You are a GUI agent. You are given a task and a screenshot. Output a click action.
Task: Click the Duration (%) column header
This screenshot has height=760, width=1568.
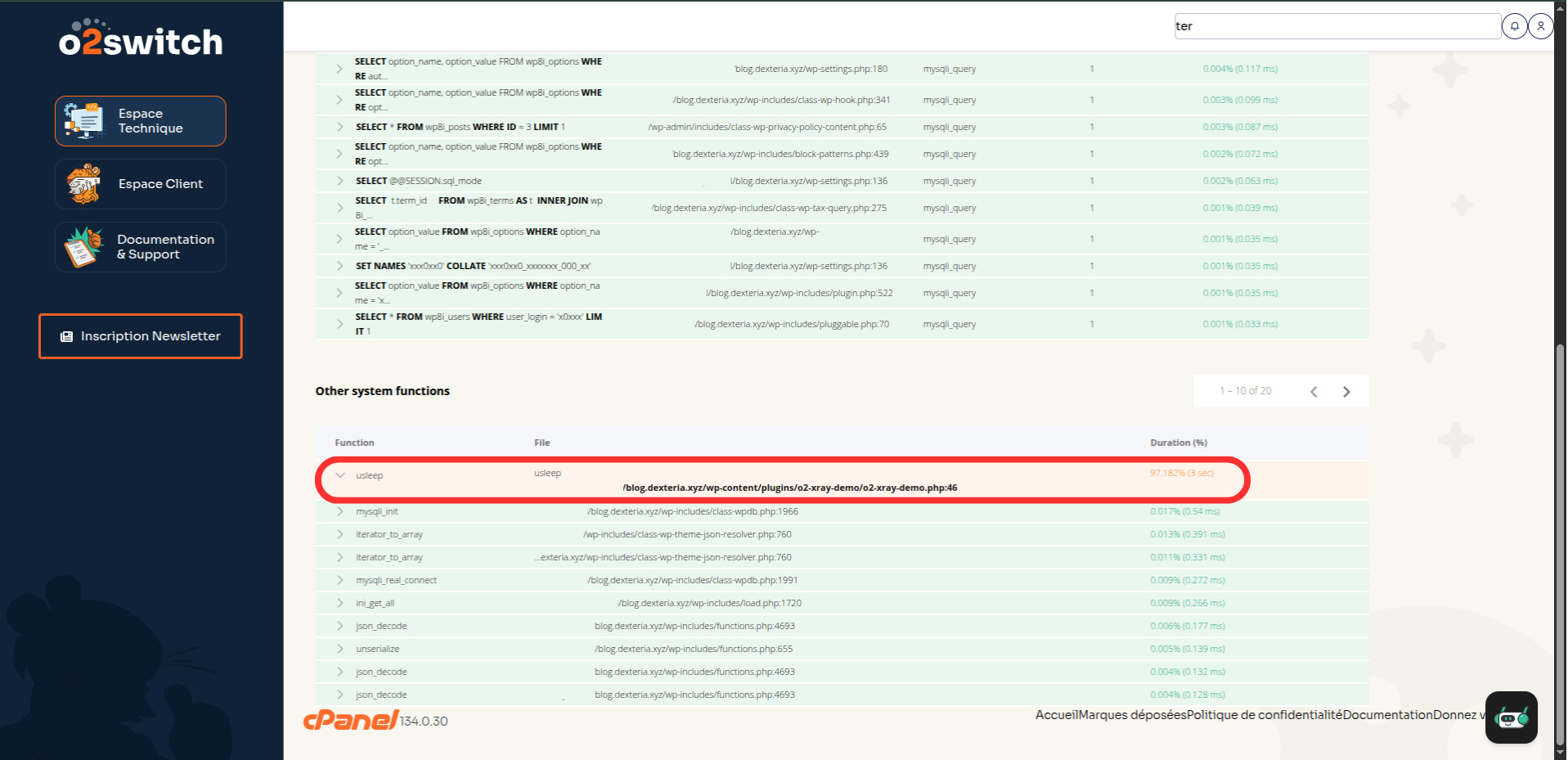coord(1179,443)
